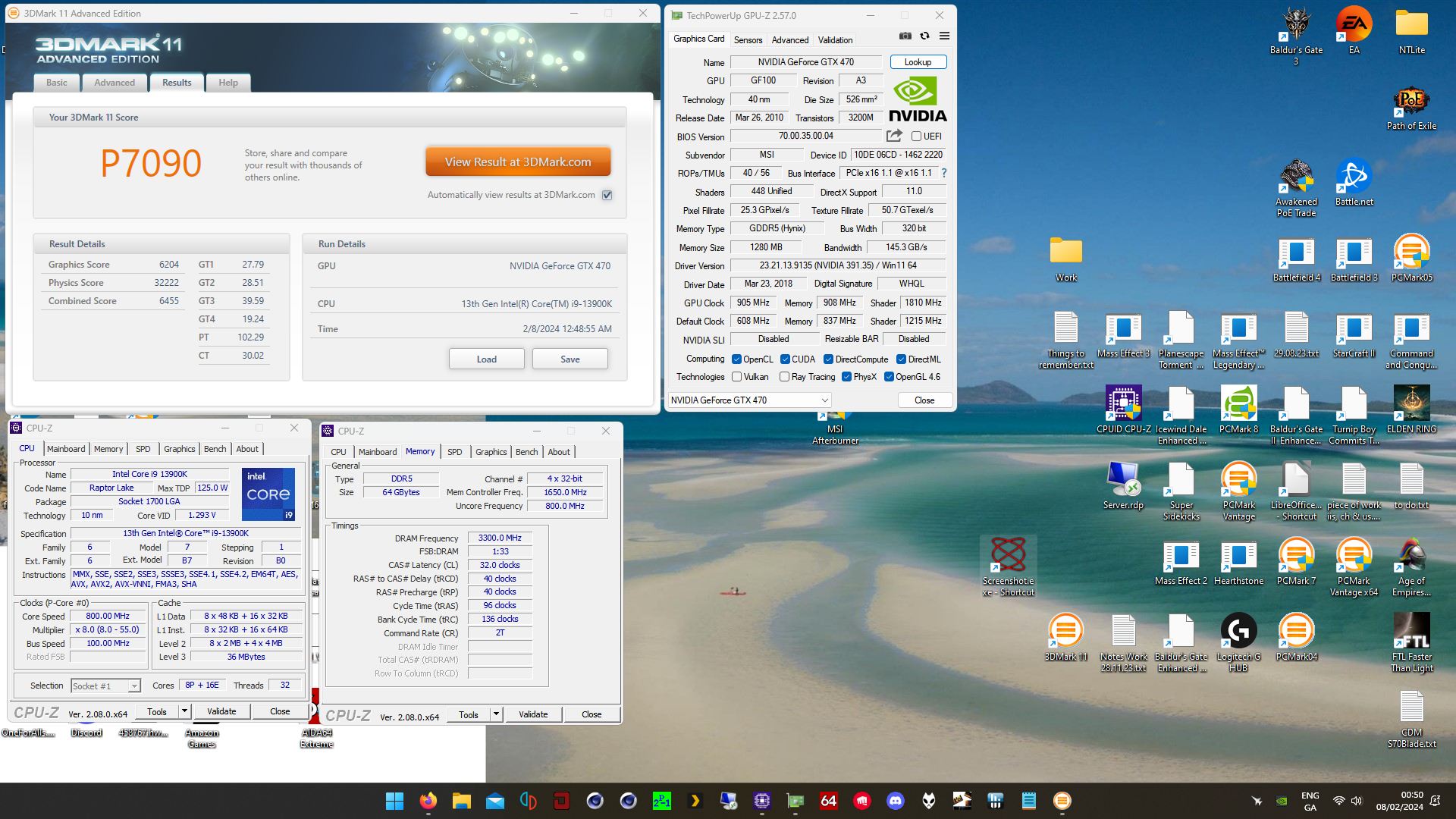Viewport: 1456px width, 819px height.
Task: Click the NVIDIA logo in GPU-Z
Action: coord(918,99)
